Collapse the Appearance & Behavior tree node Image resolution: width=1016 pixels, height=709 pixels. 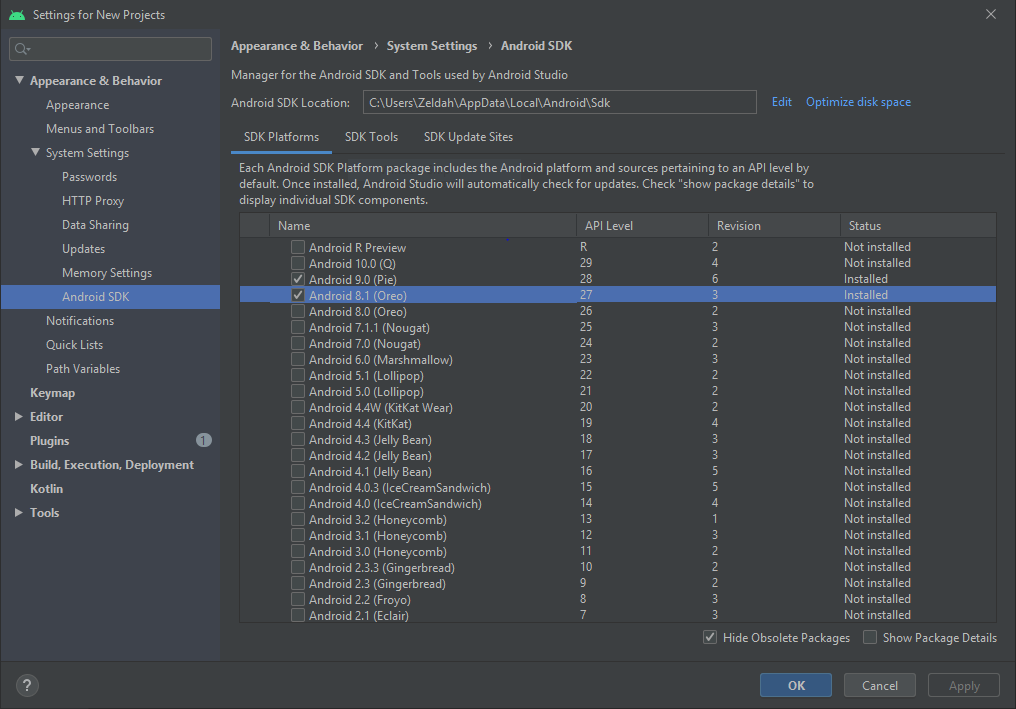pos(19,80)
